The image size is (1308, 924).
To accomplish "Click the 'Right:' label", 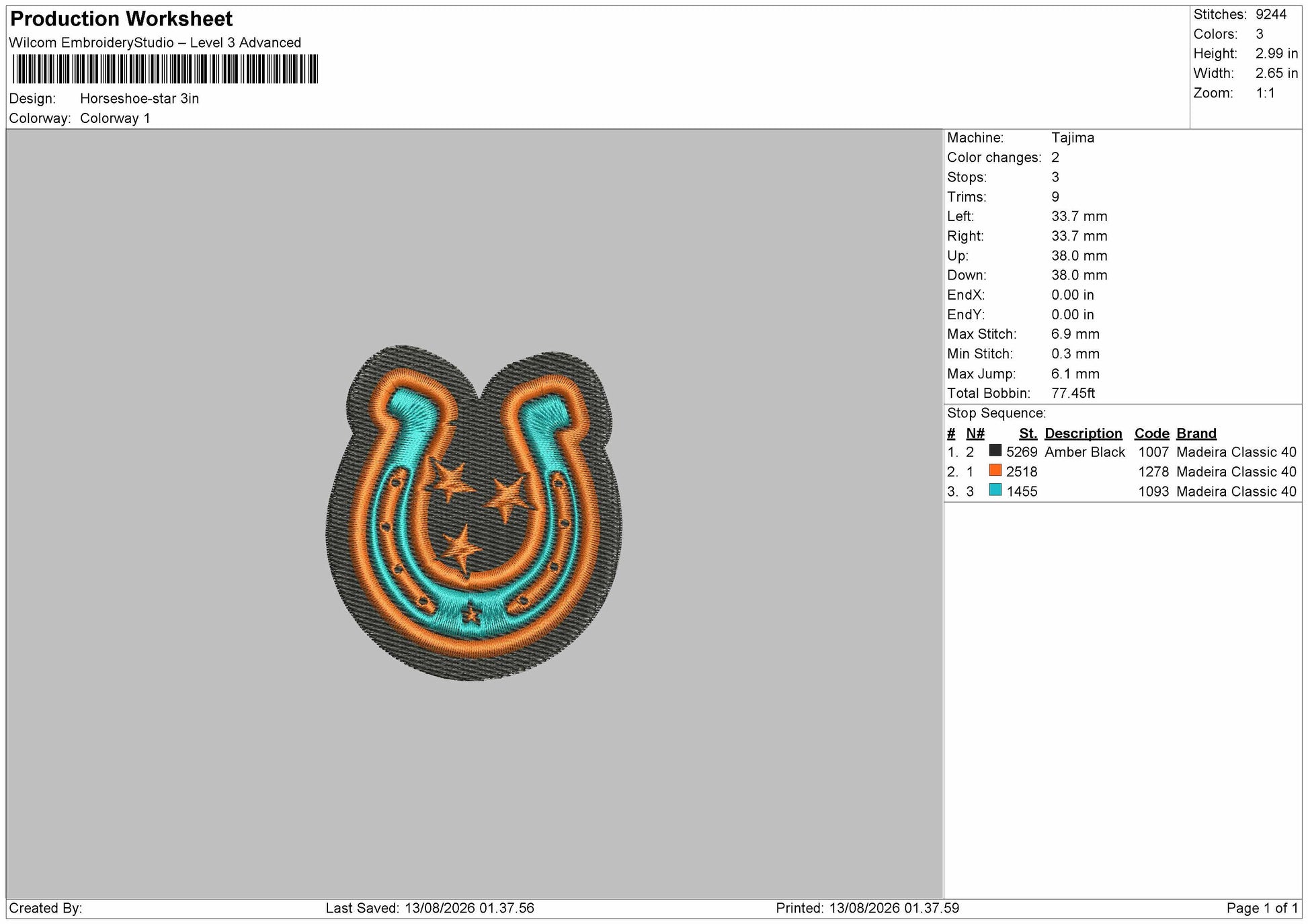I will coord(965,236).
